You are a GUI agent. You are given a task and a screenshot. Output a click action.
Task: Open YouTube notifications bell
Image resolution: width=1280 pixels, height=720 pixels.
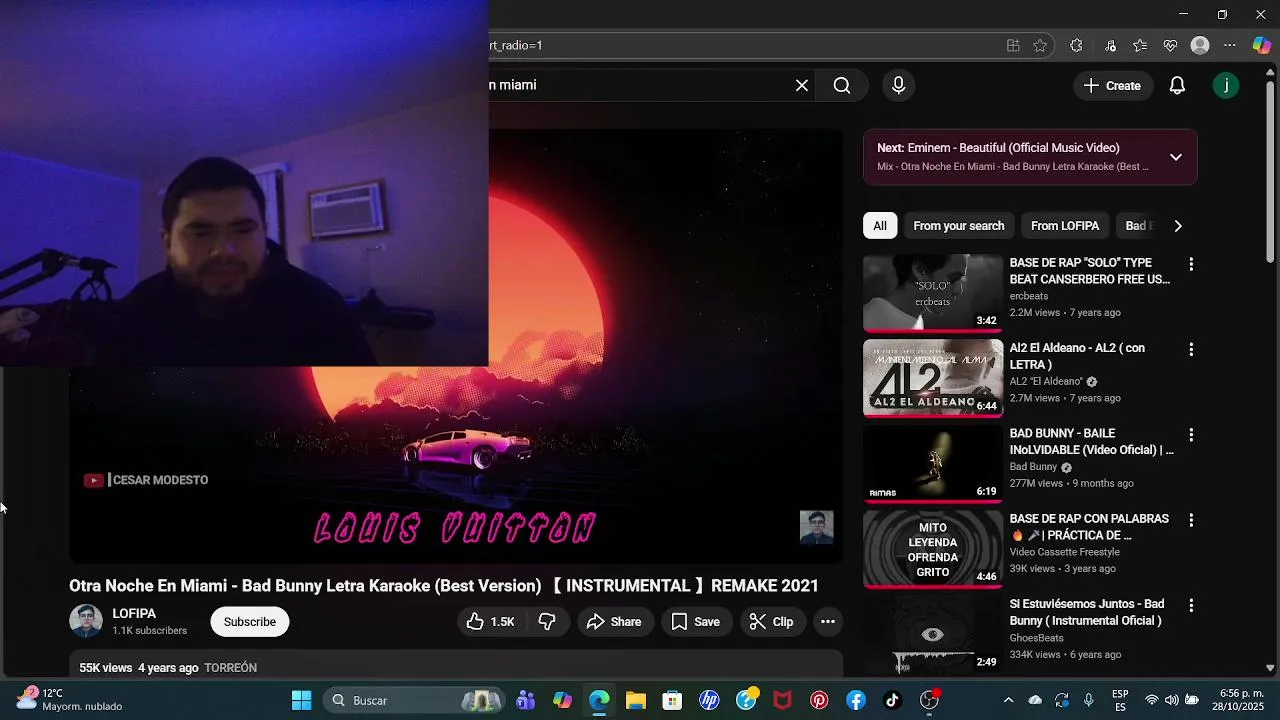point(1177,86)
